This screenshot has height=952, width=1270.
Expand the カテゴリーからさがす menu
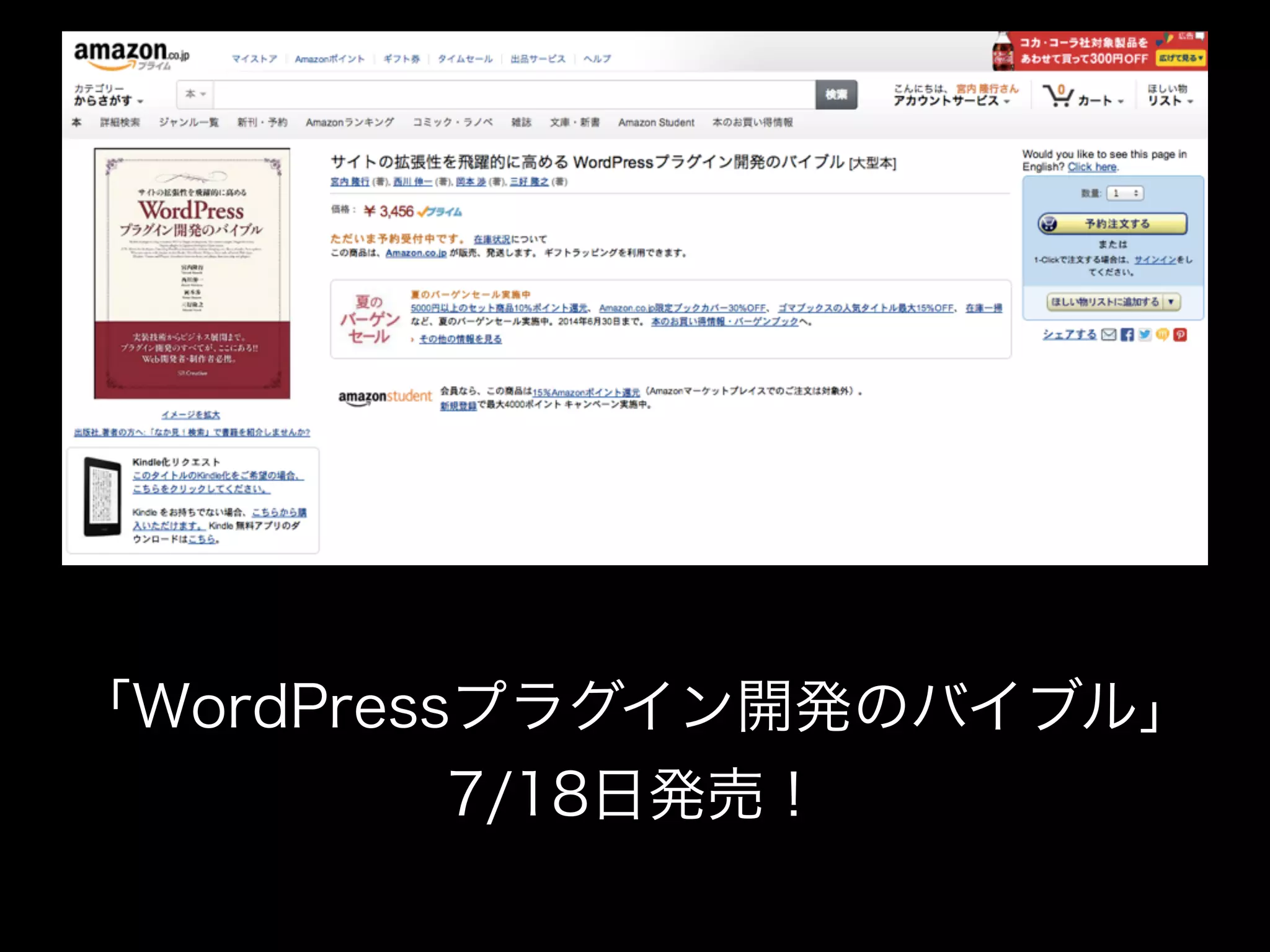point(109,95)
